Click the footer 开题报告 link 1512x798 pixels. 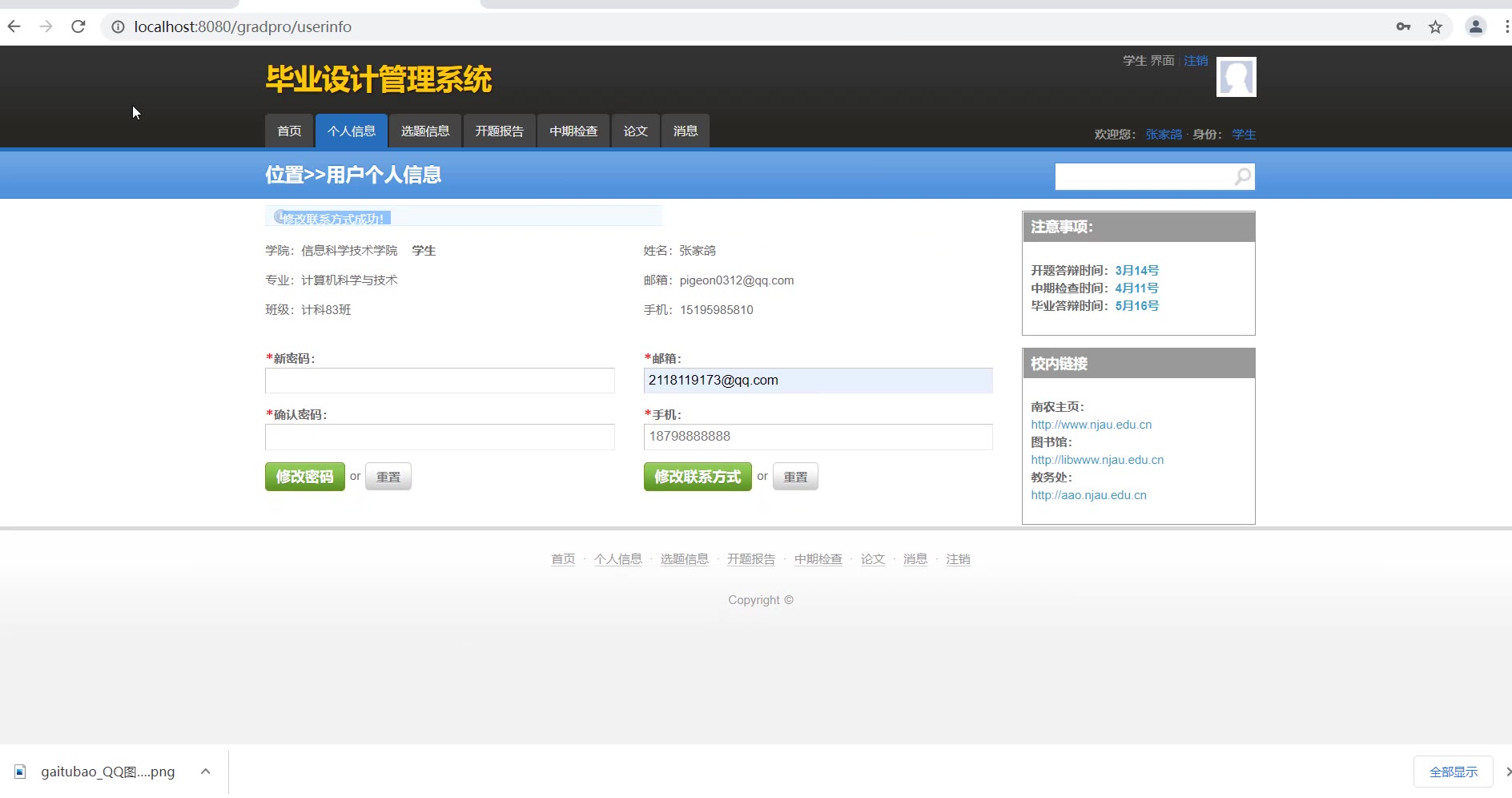click(751, 559)
